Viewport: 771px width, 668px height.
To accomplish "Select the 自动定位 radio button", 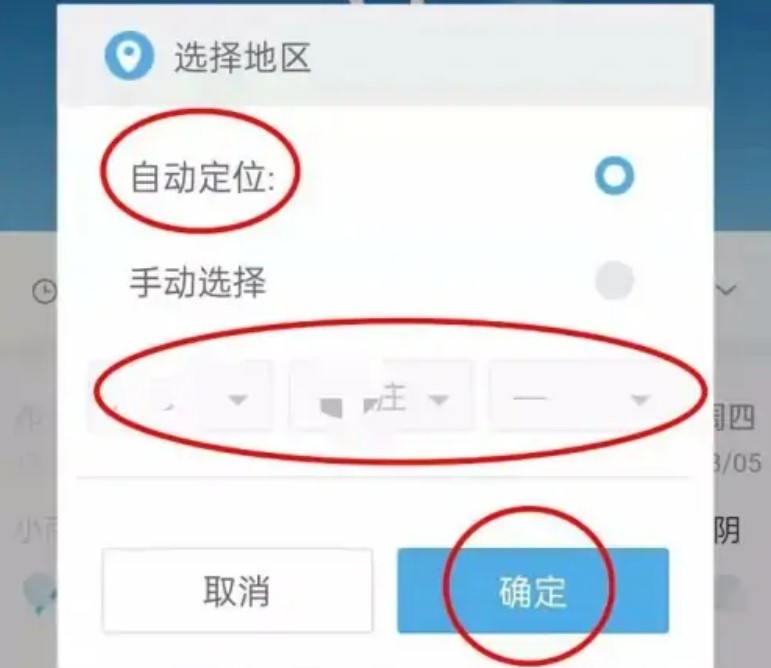I will point(614,175).
